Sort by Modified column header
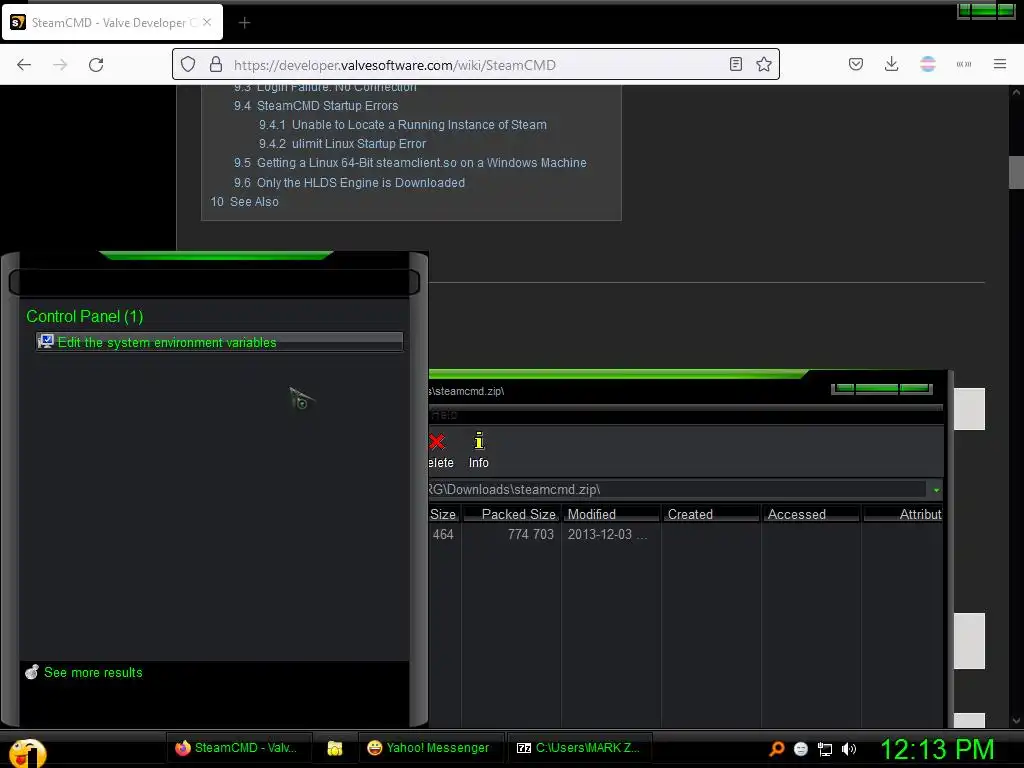This screenshot has height=768, width=1024. click(x=611, y=515)
